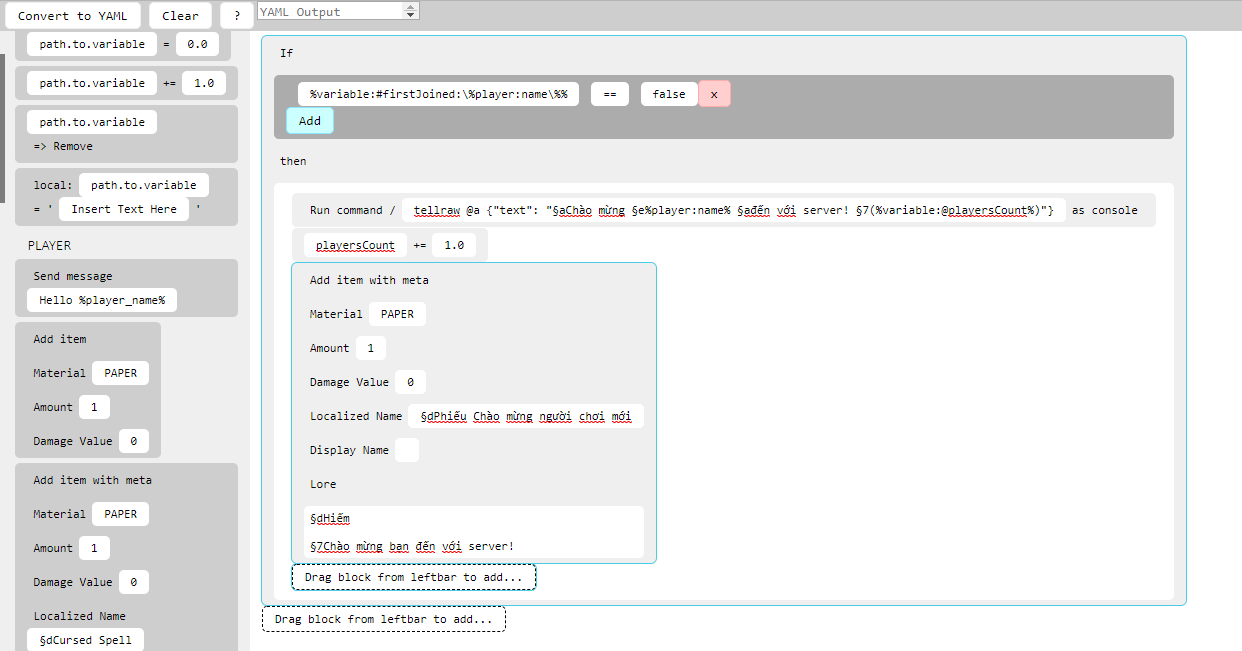Clear the script with the Clear button

179,15
